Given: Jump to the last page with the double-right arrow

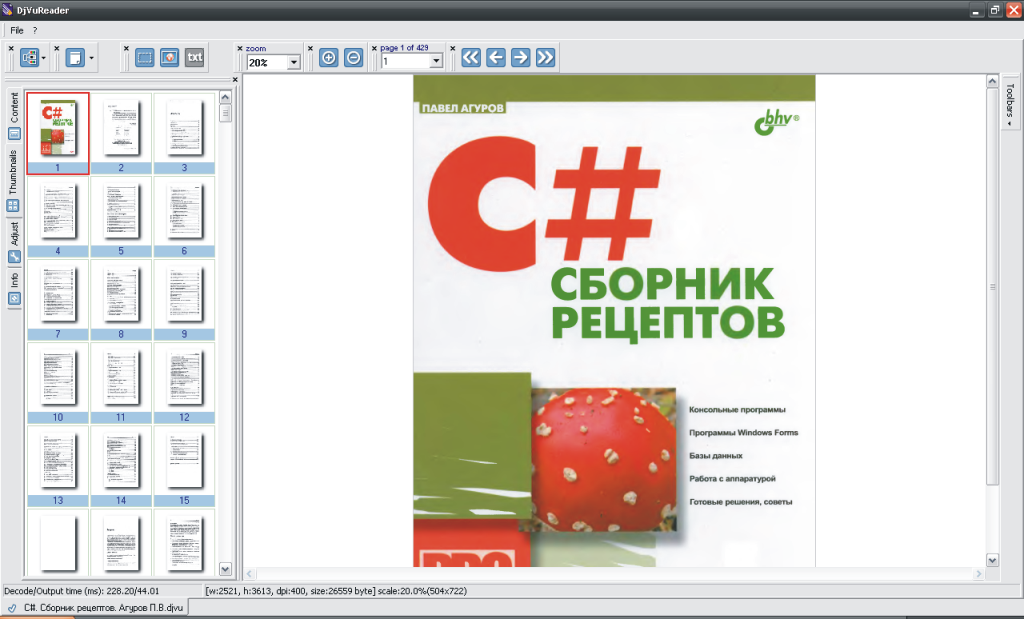Looking at the screenshot, I should coord(545,57).
